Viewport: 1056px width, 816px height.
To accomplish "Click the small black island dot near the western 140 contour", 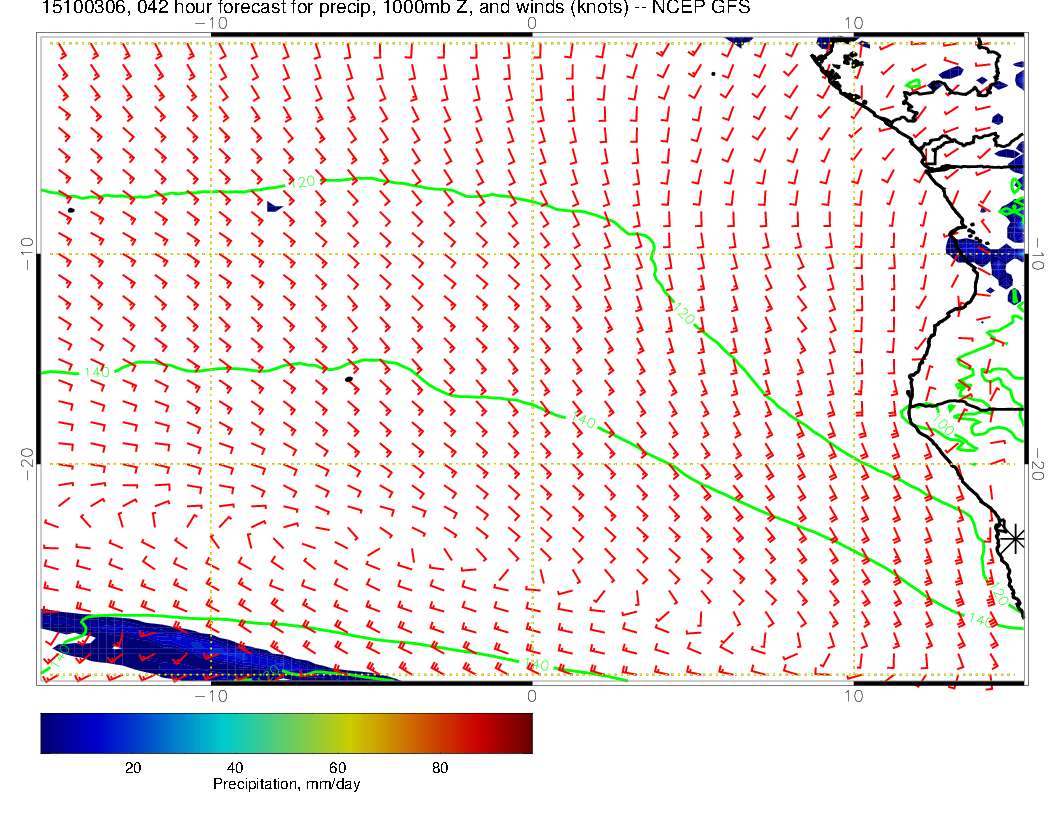I will coord(348,380).
